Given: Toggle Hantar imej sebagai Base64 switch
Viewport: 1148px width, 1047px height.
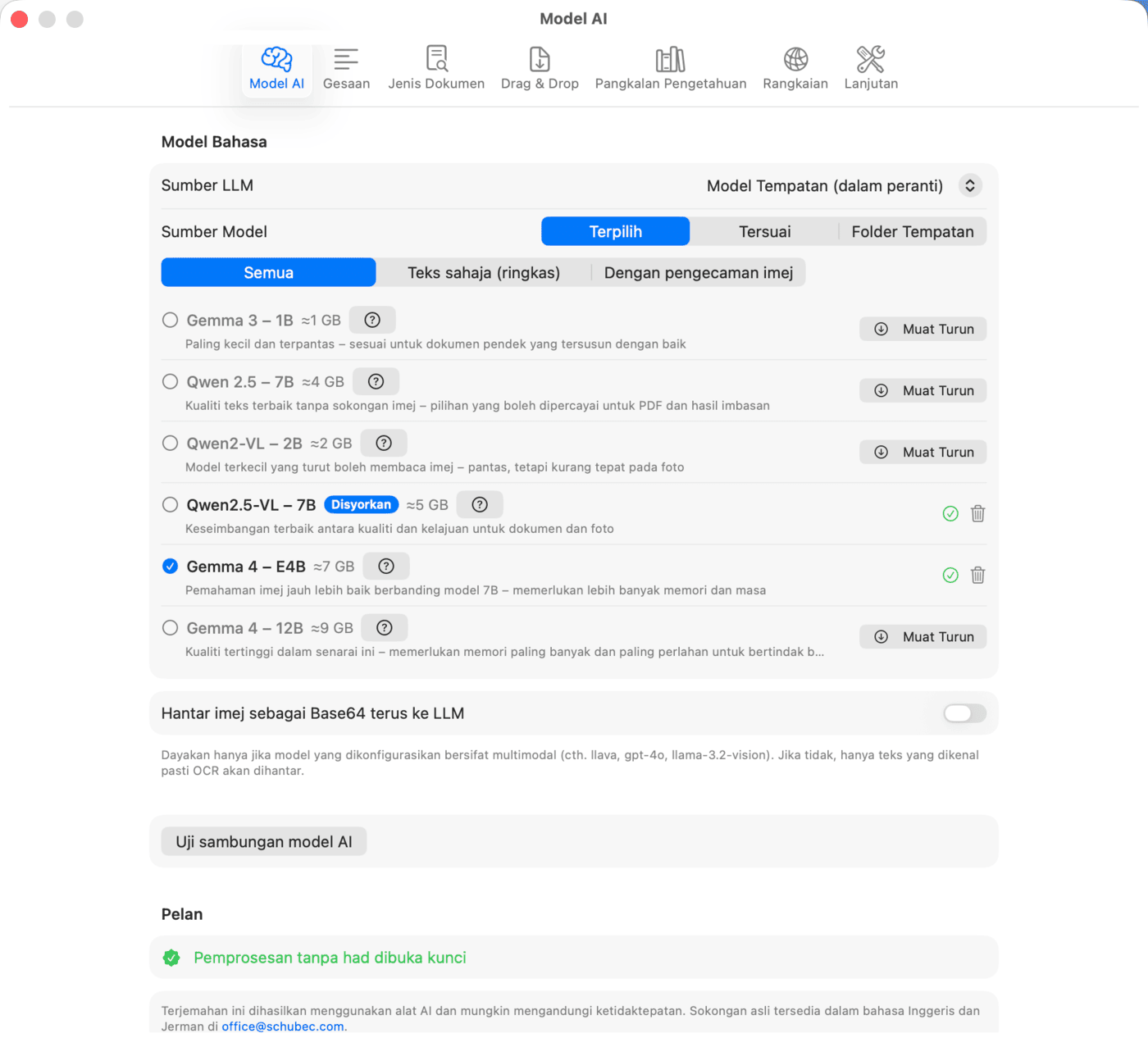Looking at the screenshot, I should click(964, 713).
